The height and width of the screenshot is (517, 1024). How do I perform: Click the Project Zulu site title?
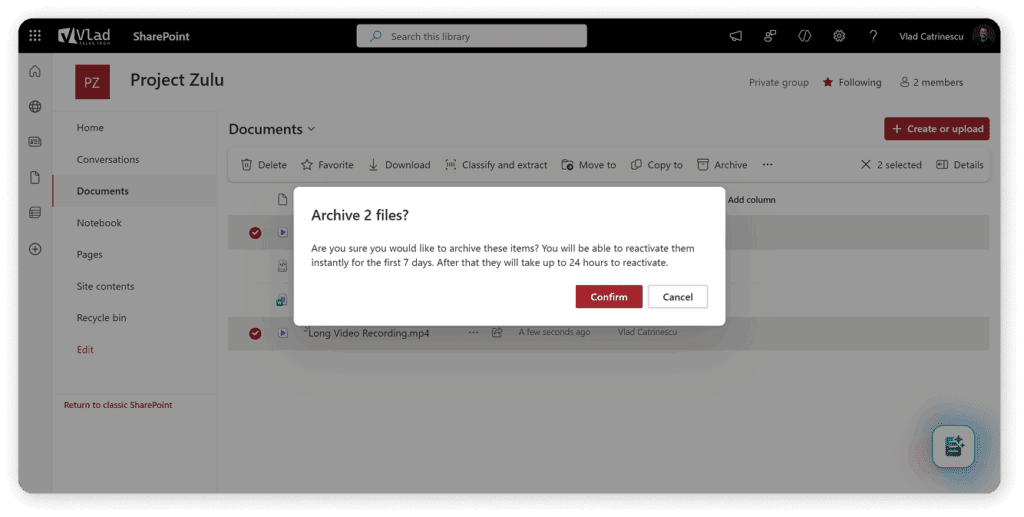177,80
